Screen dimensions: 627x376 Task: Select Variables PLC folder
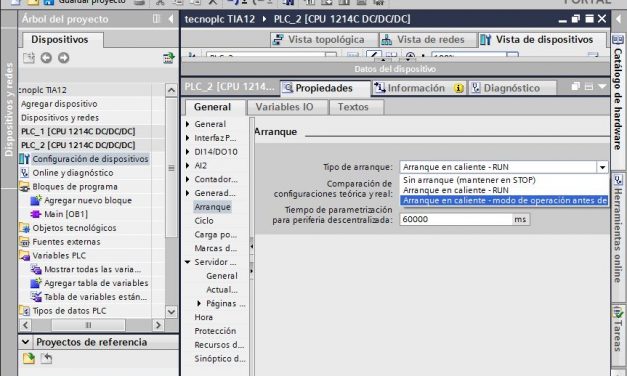[x=59, y=256]
